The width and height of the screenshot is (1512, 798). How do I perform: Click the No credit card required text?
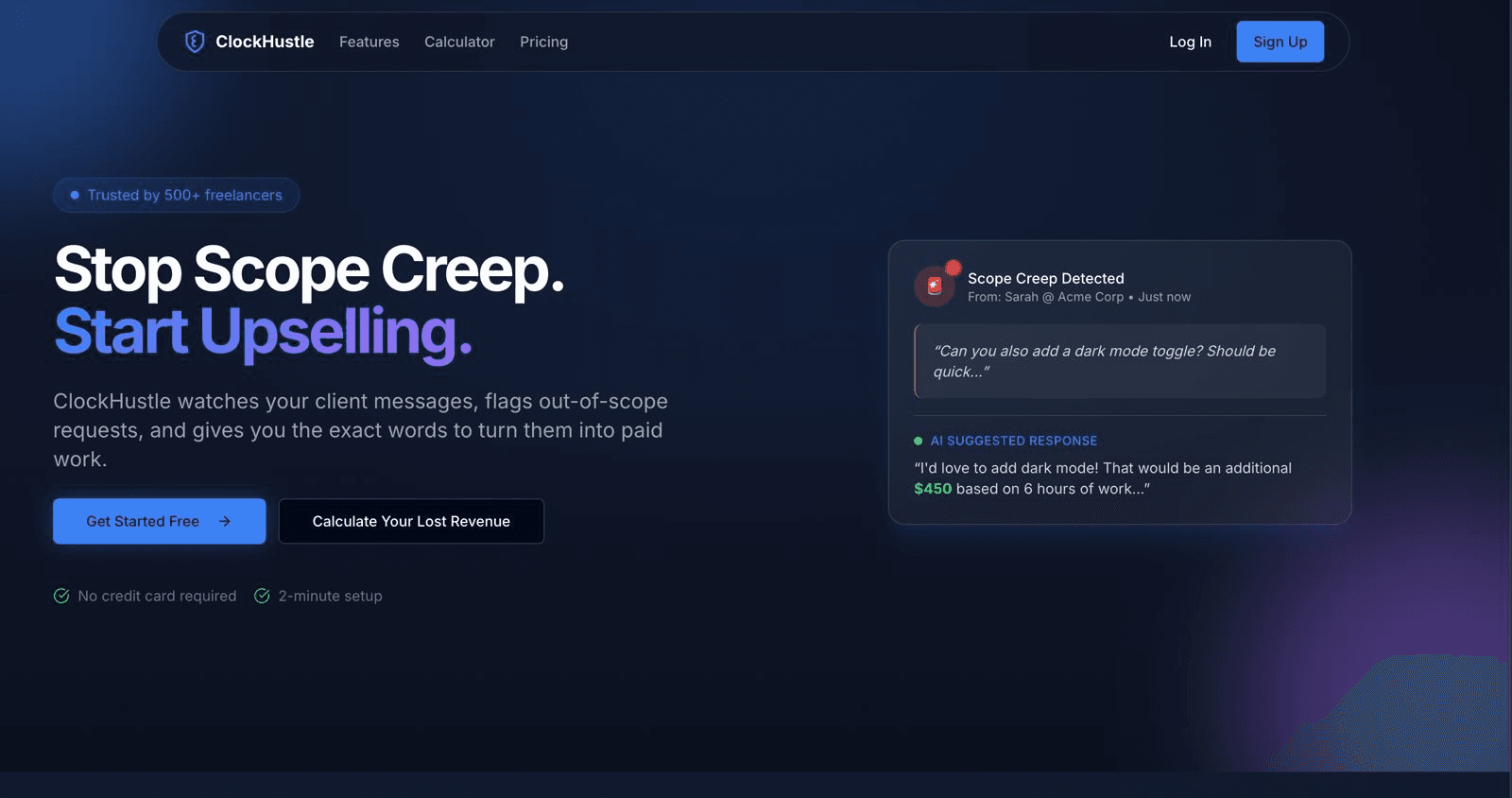[157, 596]
